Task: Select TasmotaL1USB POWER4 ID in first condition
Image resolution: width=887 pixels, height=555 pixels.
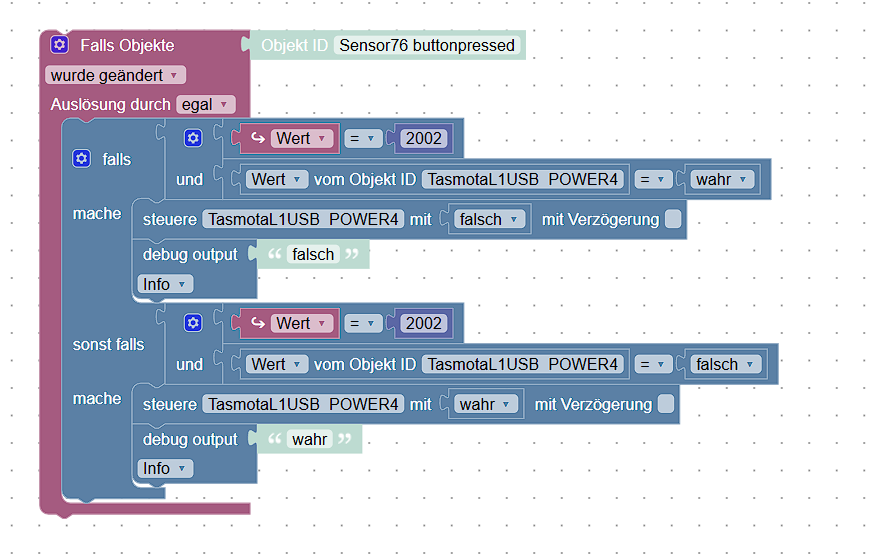Action: 523,179
